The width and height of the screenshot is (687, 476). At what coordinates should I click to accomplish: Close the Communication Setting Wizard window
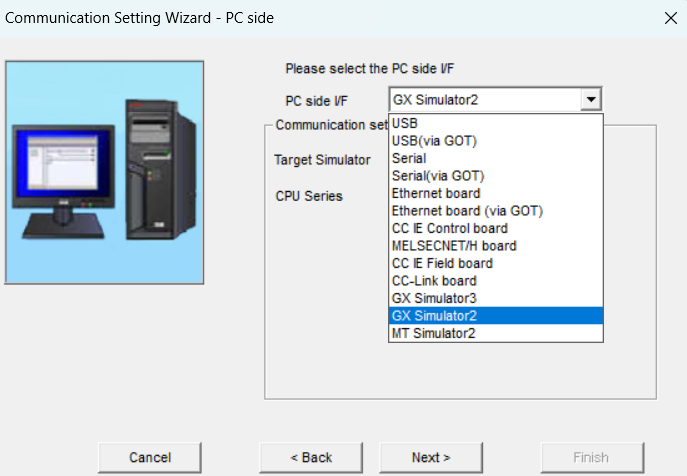(671, 18)
